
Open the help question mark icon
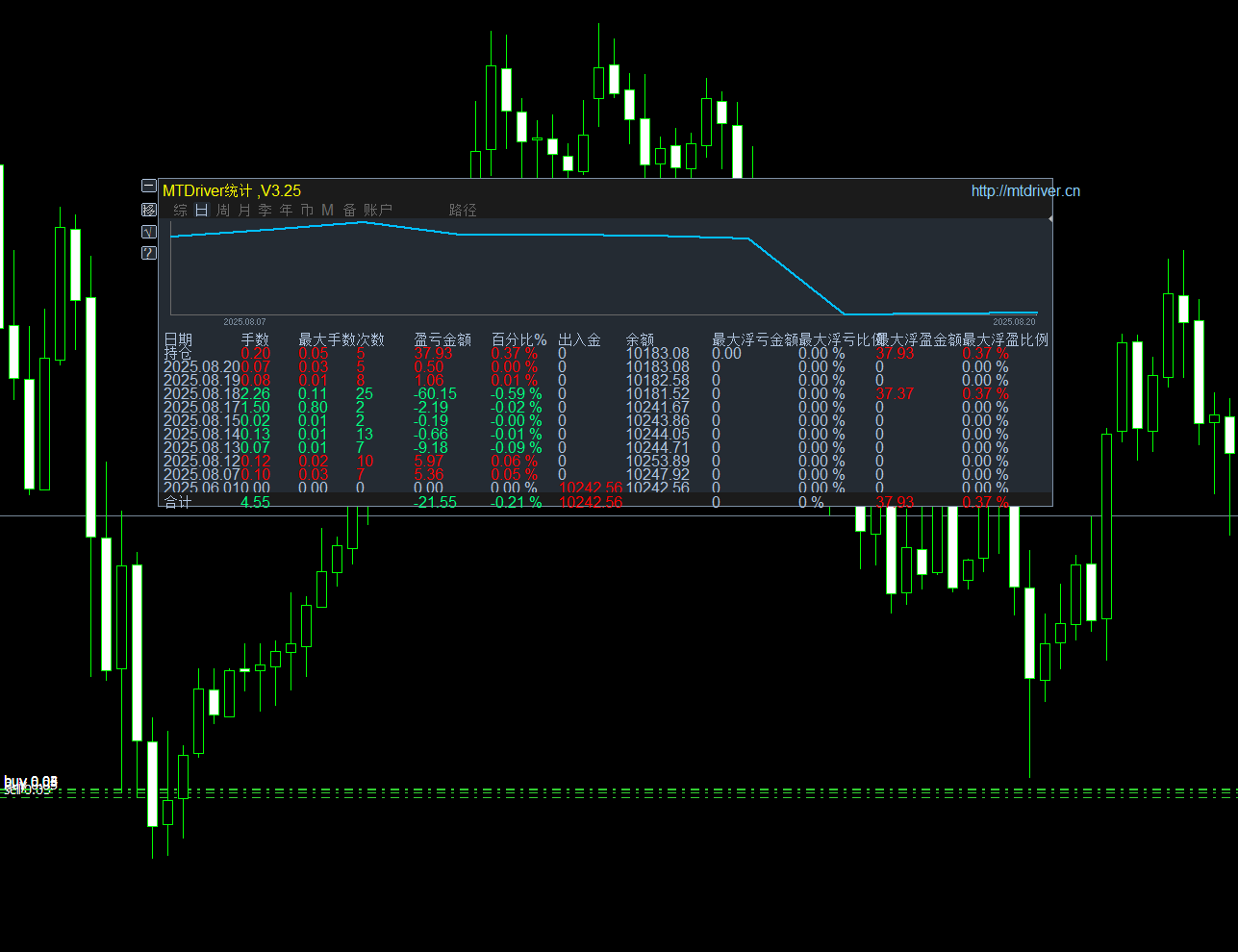pyautogui.click(x=148, y=253)
